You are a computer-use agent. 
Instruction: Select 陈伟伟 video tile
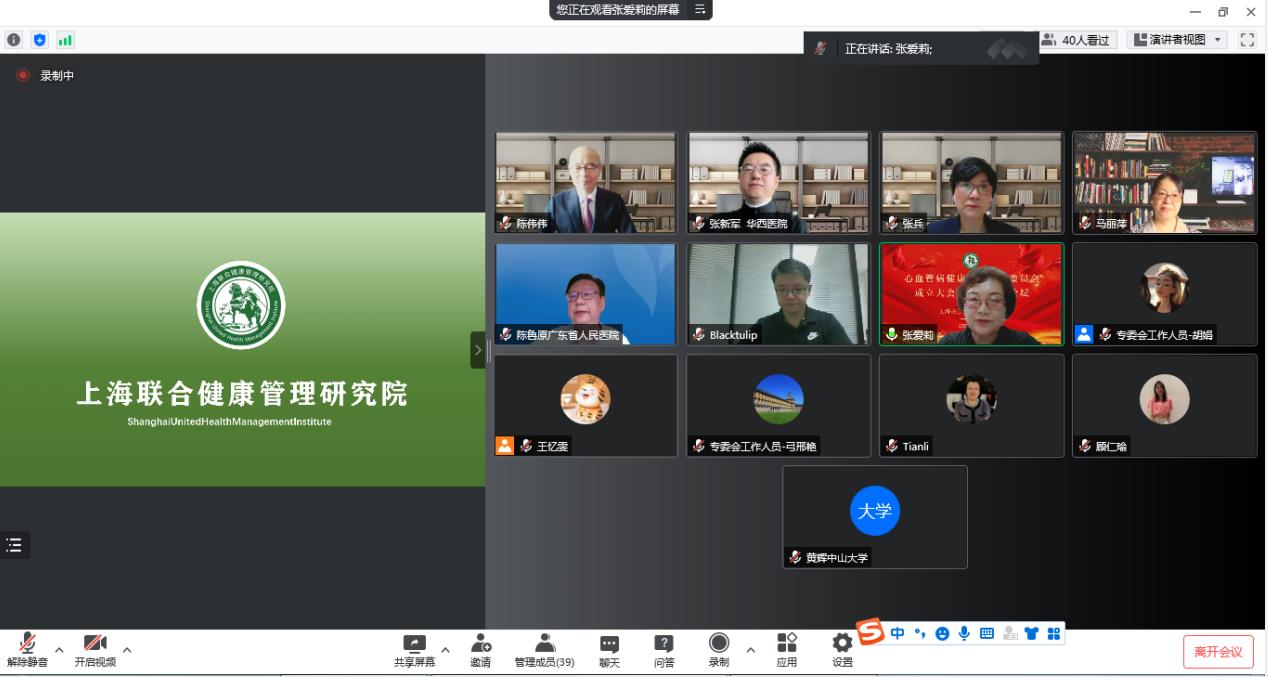586,183
